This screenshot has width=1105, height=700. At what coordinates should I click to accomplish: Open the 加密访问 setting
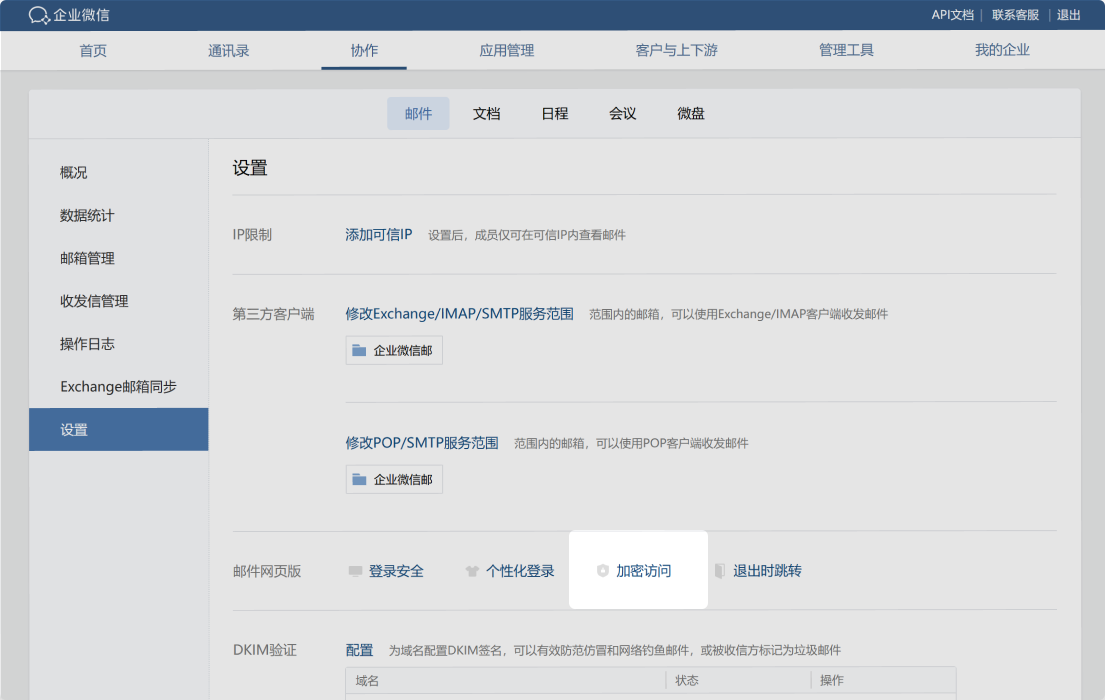pos(643,571)
